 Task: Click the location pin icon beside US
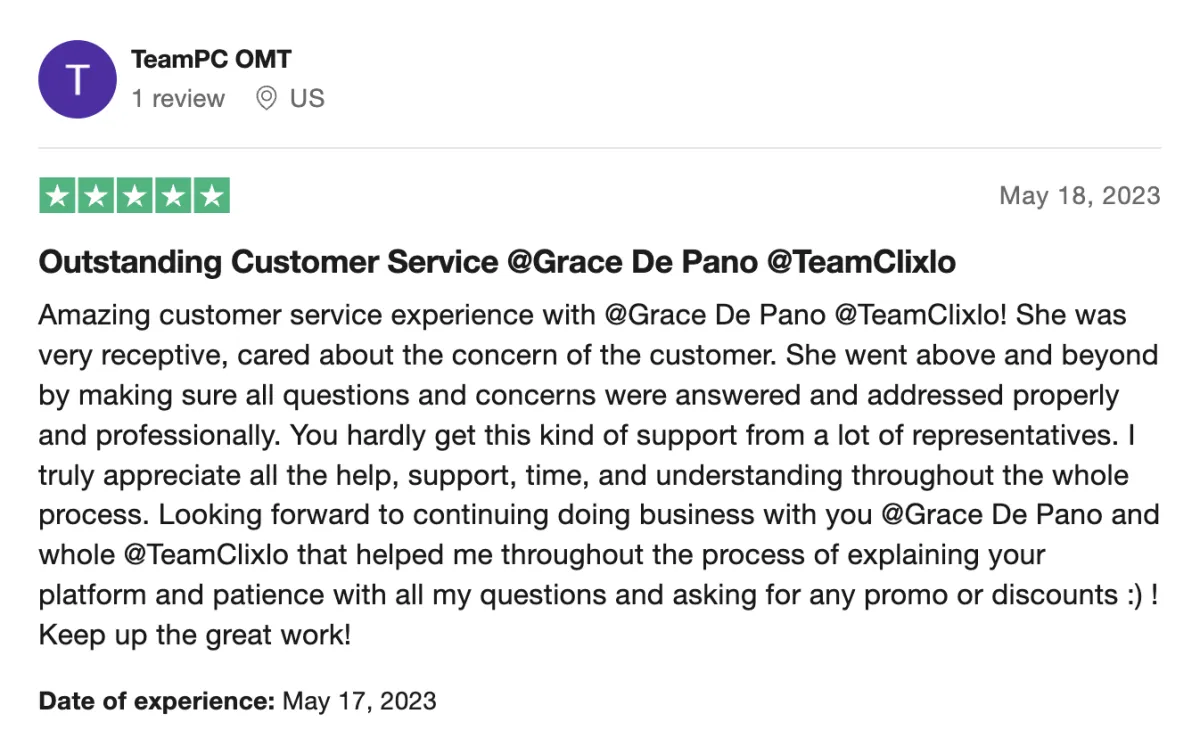coord(266,98)
